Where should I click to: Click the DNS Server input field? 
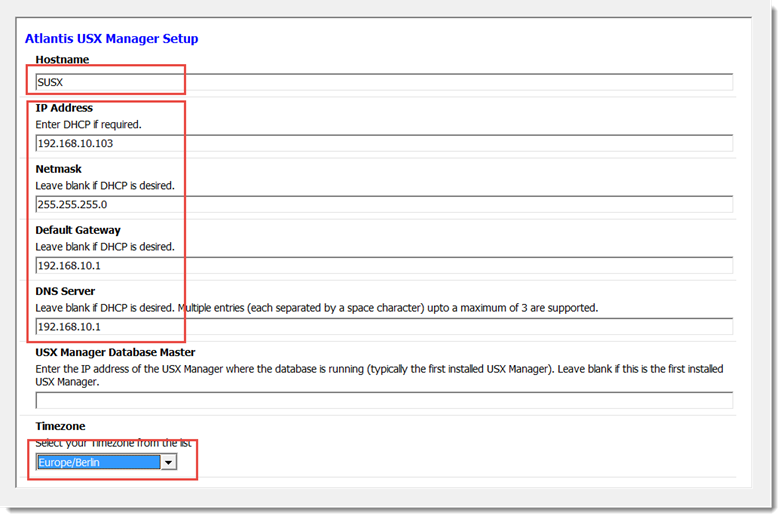click(384, 327)
